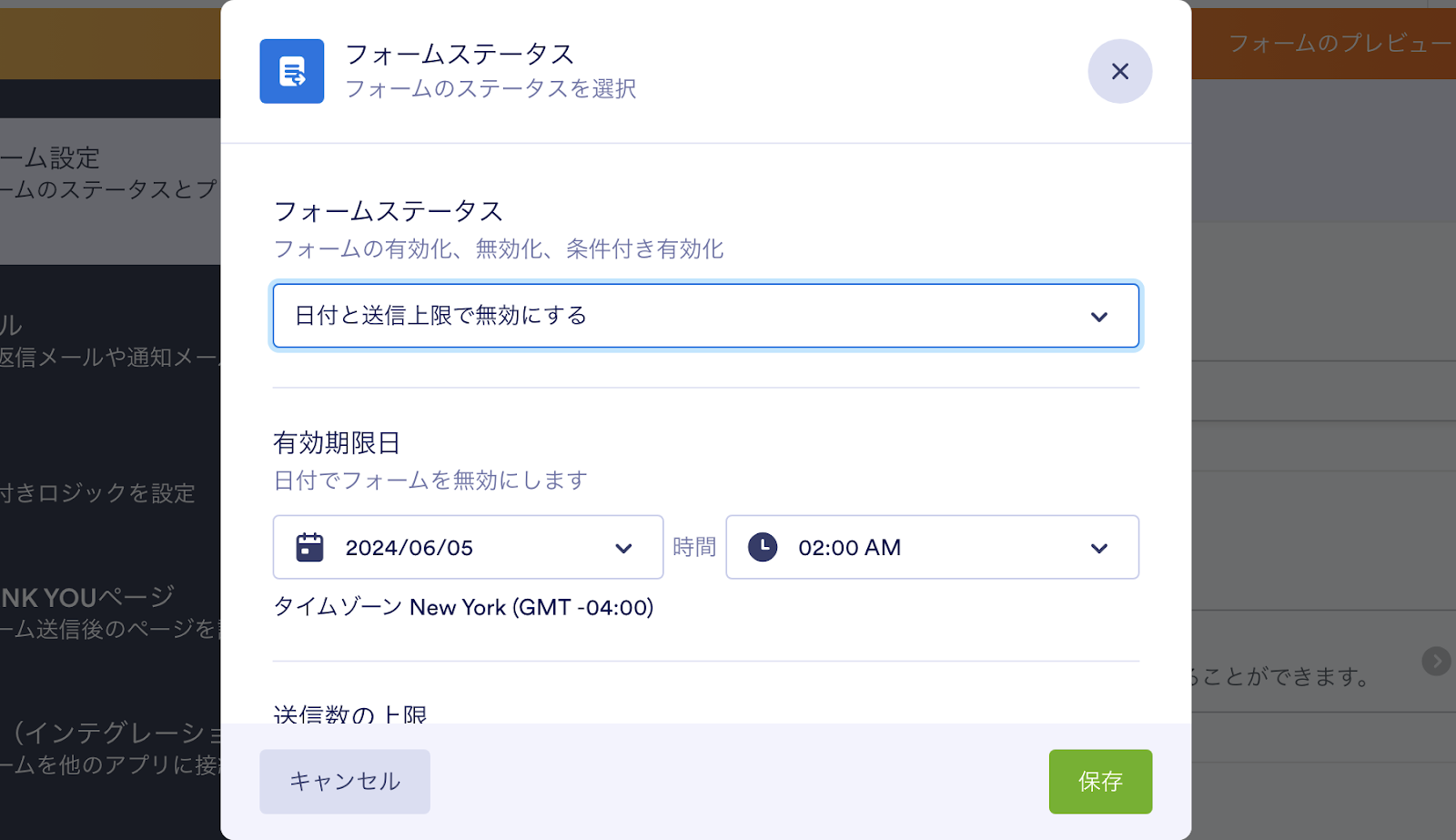Click the chevron on the date field

click(623, 548)
